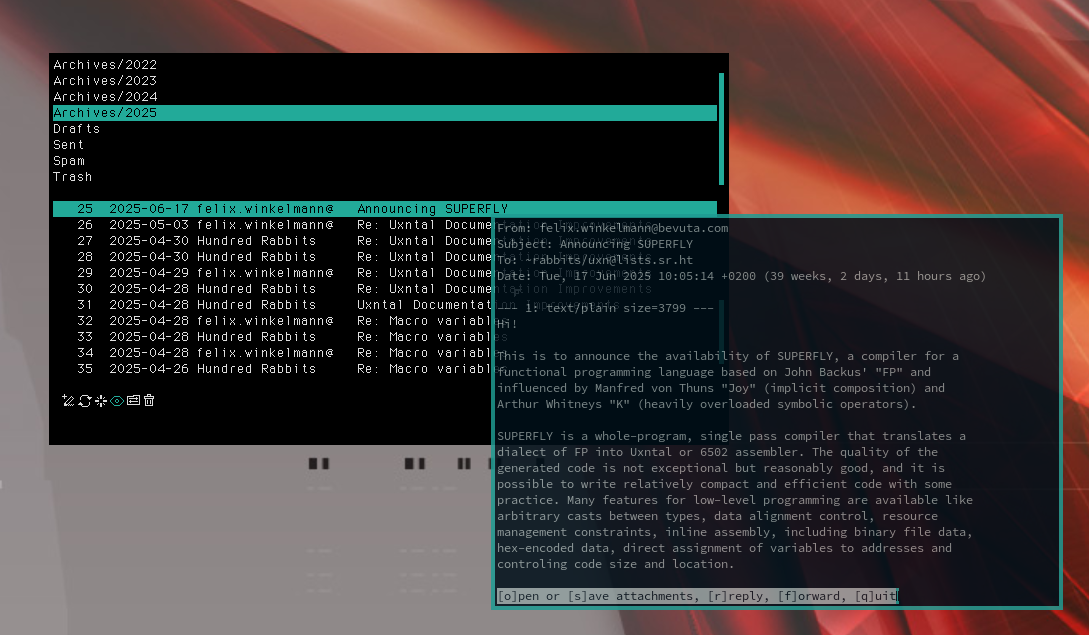
Task: Click the move to folder icon
Action: click(133, 401)
